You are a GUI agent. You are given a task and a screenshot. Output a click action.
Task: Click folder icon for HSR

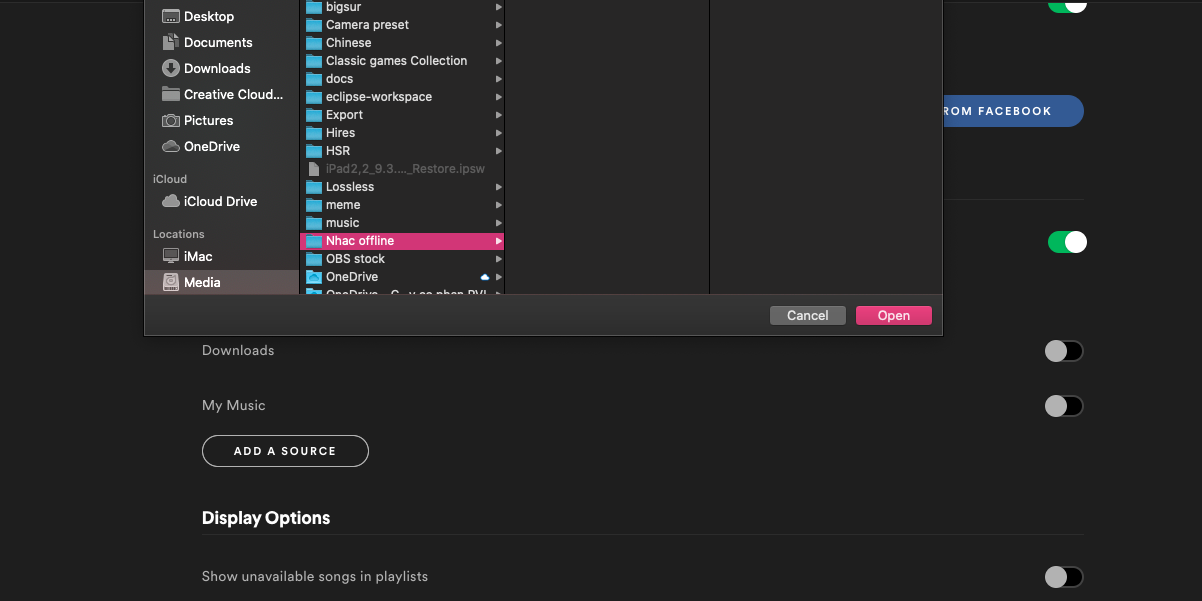tap(314, 151)
